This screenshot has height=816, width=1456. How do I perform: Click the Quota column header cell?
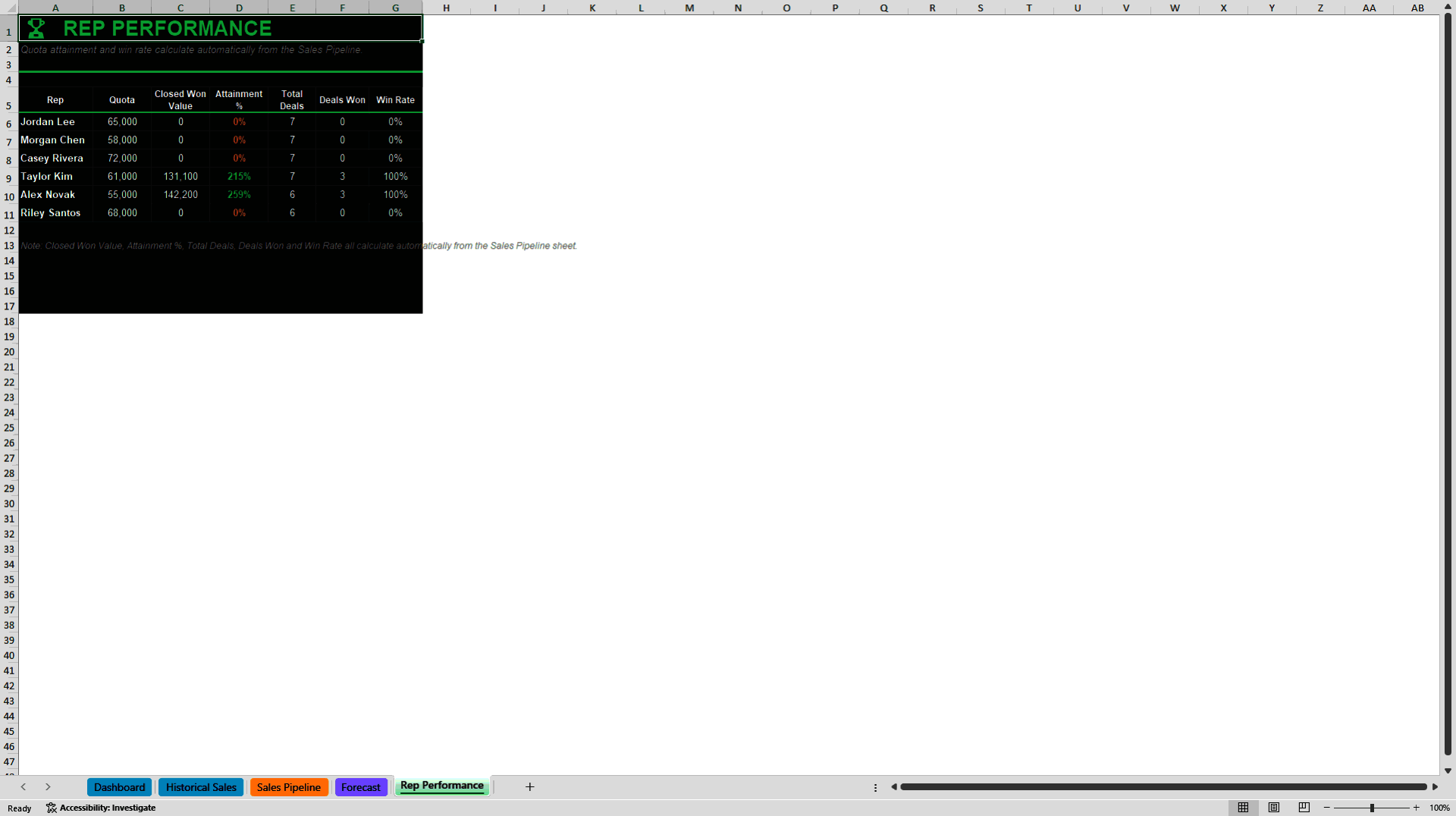[122, 99]
